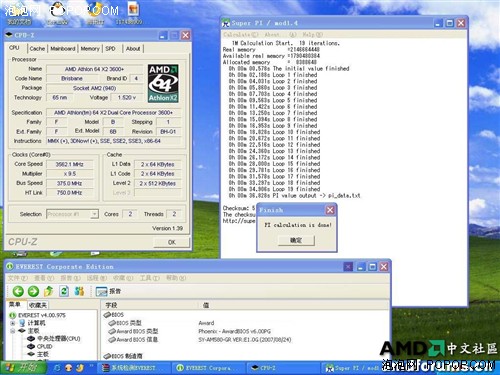Open Calculate menu in Super PI
Image resolution: width=500 pixels, height=375 pixels.
(x=241, y=35)
